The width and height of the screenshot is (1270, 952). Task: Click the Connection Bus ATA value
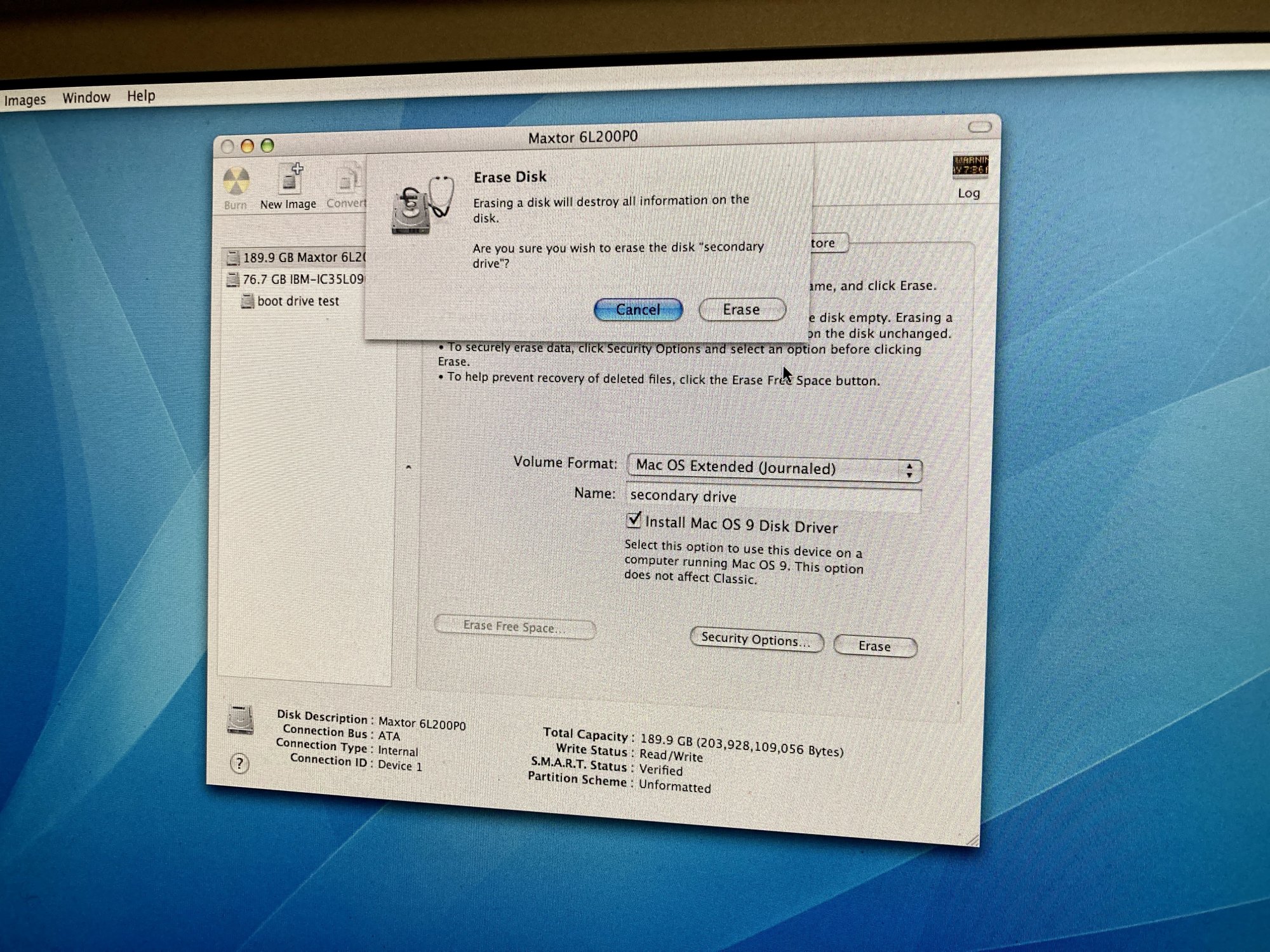pyautogui.click(x=389, y=736)
